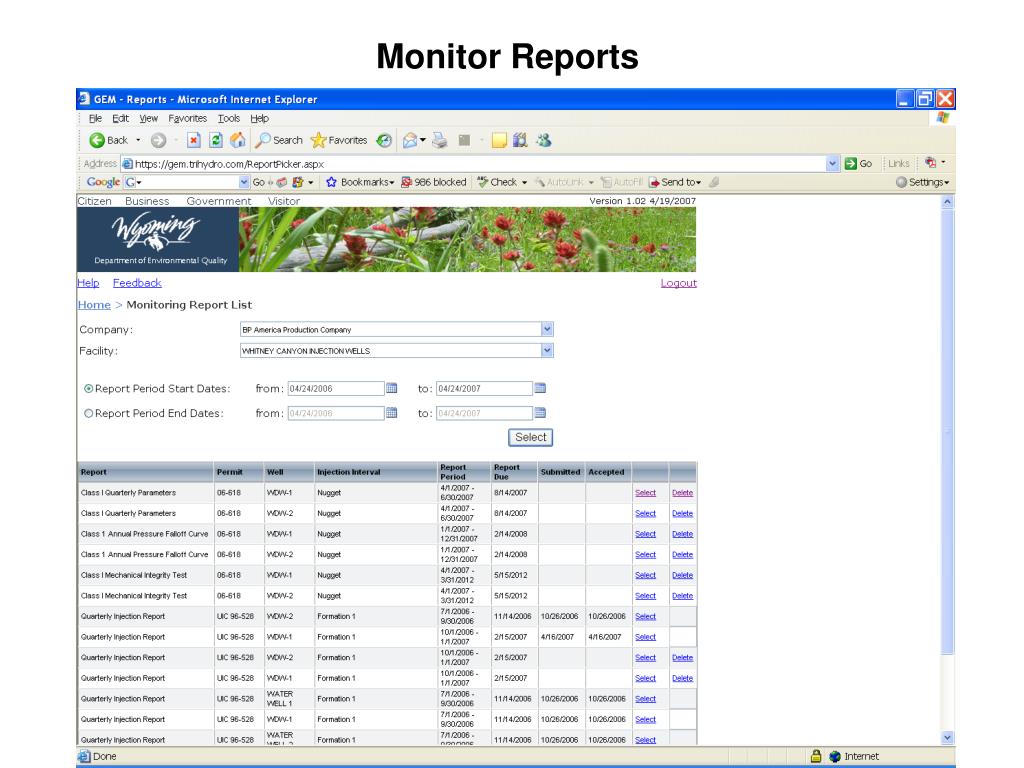This screenshot has height=768, width=1024.
Task: Open the browsing History icon
Action: click(384, 140)
